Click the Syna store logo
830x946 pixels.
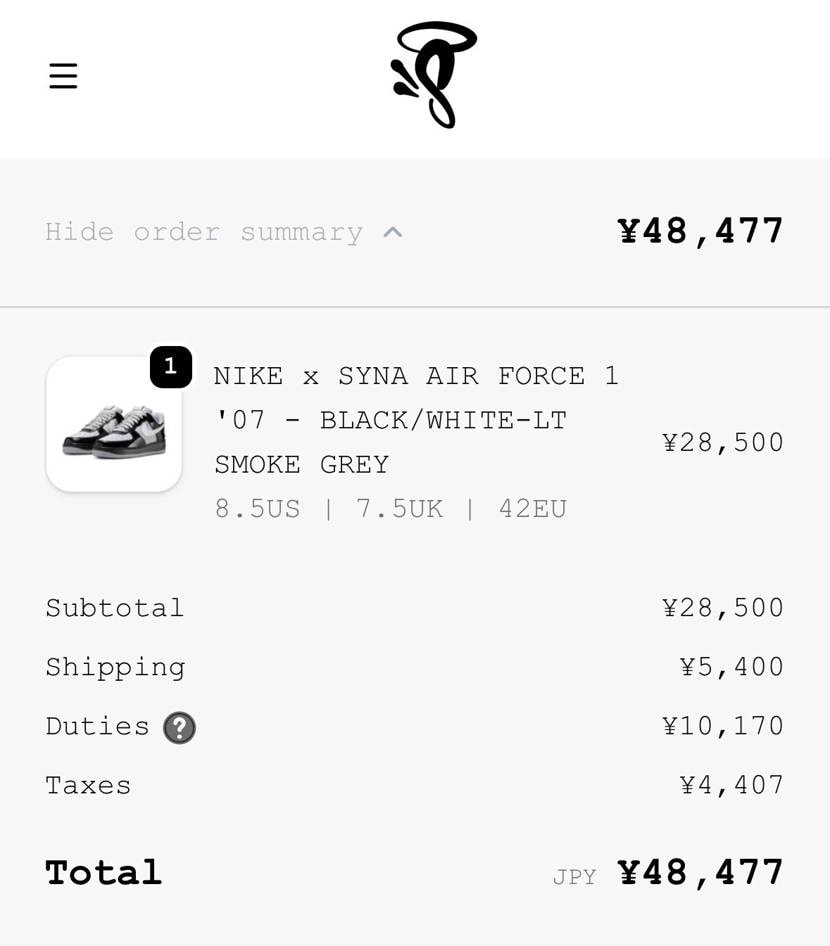point(433,75)
